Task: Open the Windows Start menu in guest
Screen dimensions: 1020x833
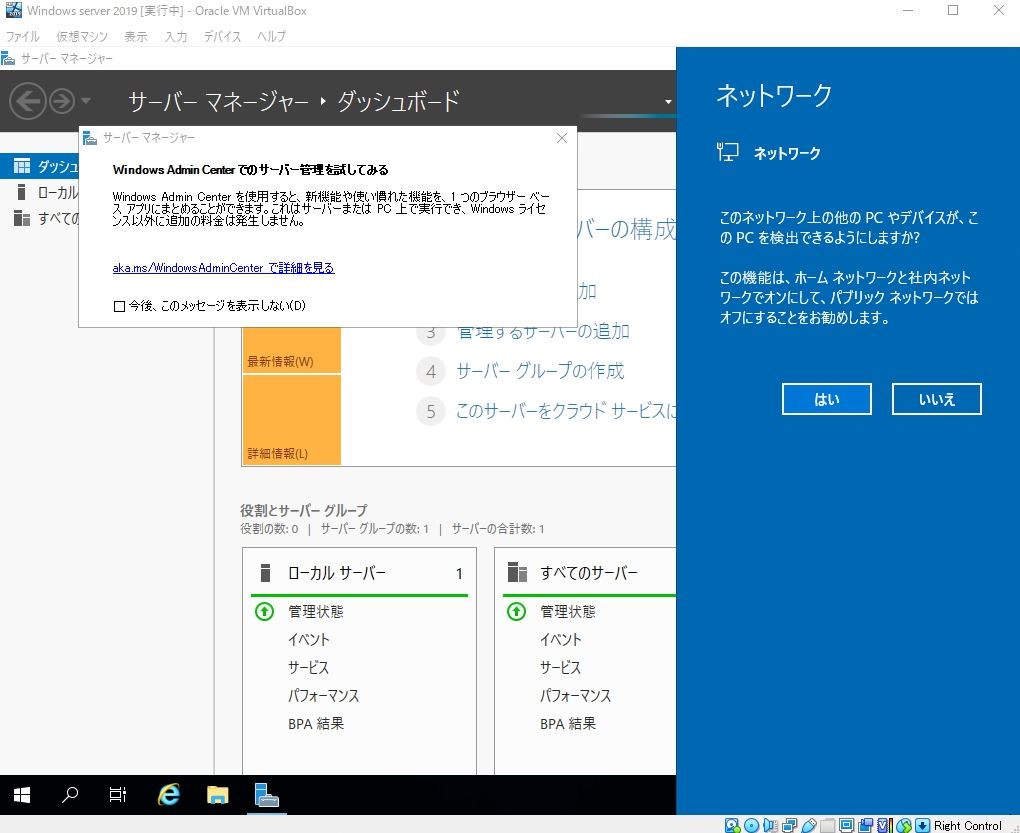Action: (21, 795)
